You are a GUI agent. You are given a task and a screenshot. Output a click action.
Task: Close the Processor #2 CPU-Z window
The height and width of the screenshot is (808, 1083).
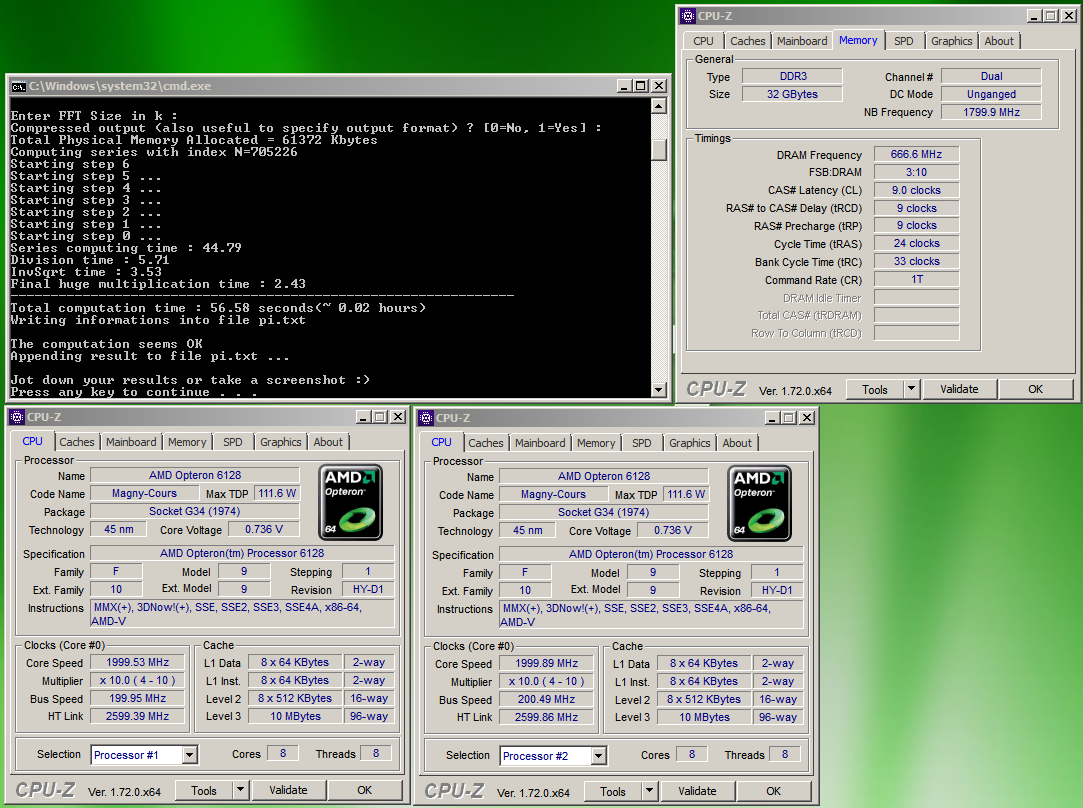pos(807,418)
